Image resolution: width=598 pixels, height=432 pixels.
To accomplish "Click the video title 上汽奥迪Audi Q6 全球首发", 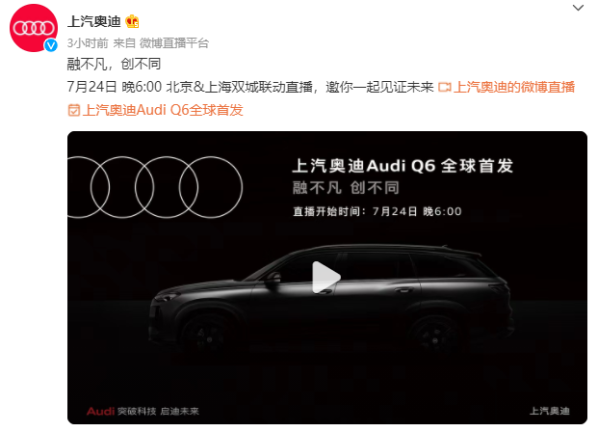I will coord(403,166).
